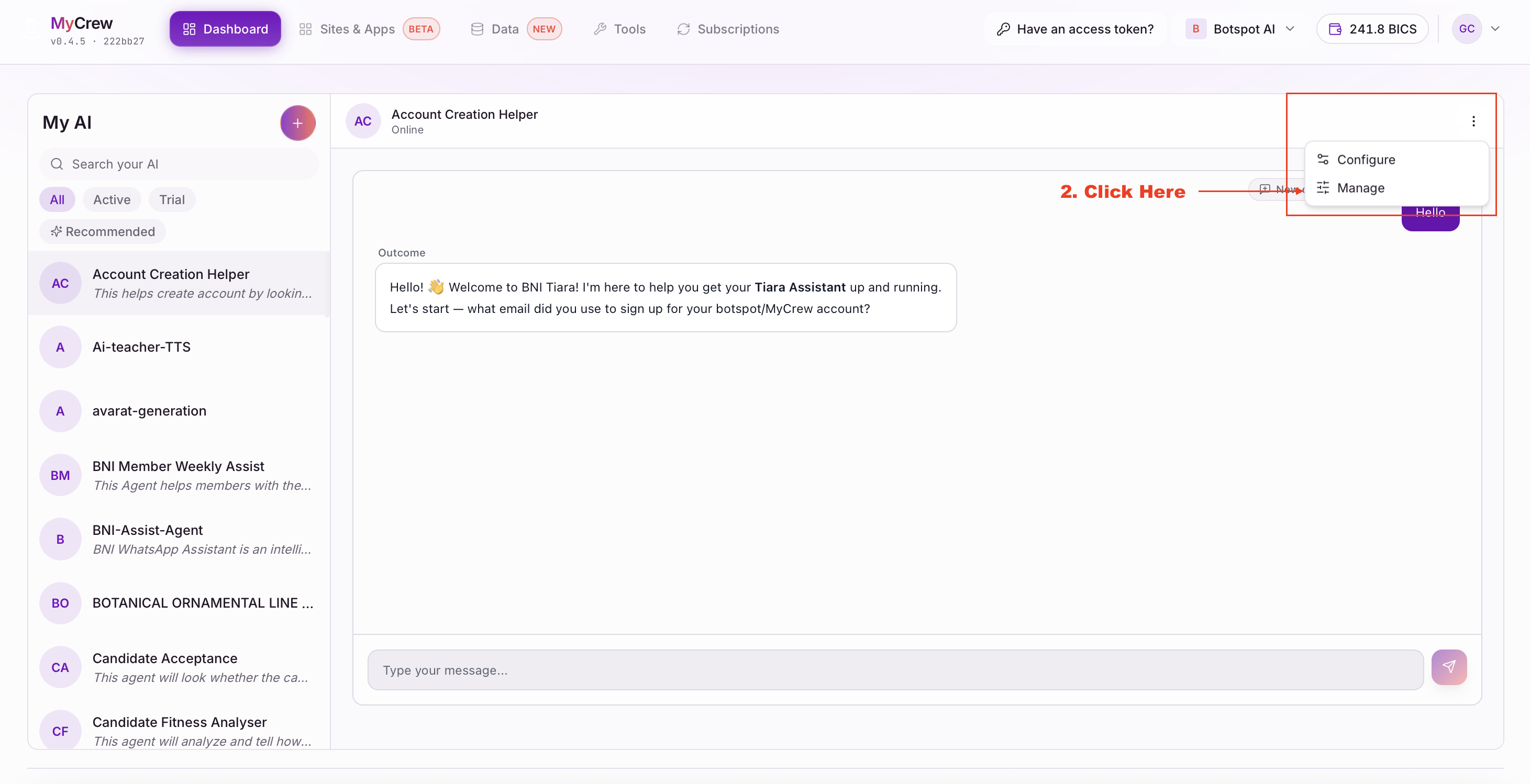1530x784 pixels.
Task: Select Account Creation Helper in list
Action: [180, 283]
